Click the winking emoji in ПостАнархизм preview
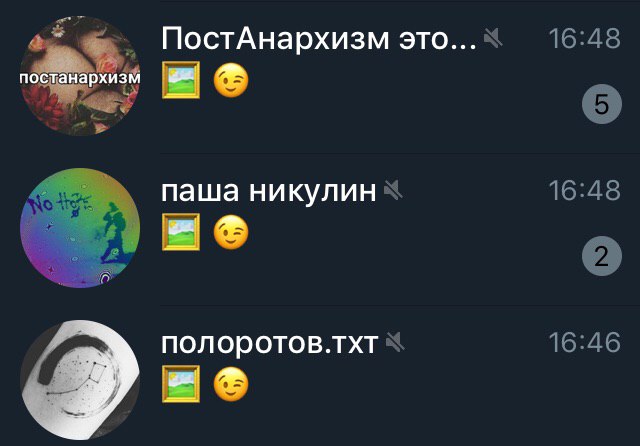Screen dimensions: 640x446 coord(231,80)
